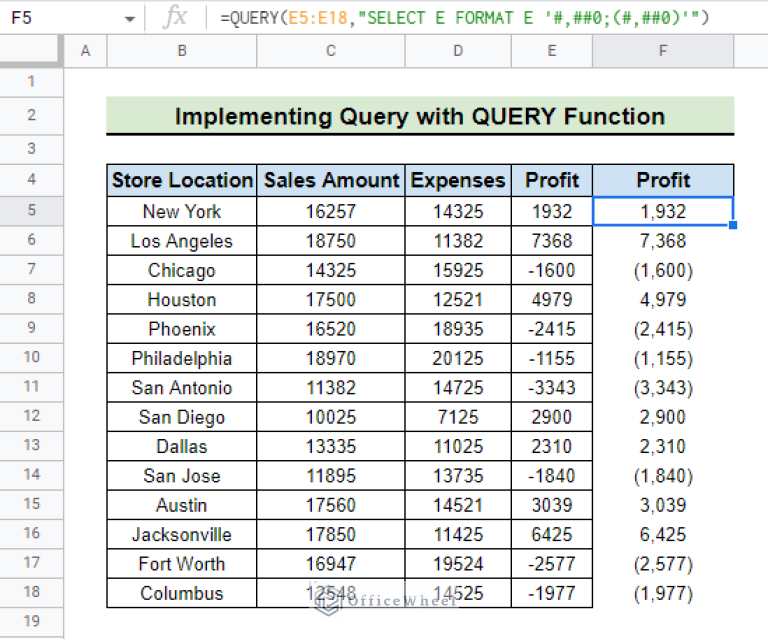Click the select-all corner box

tap(31, 51)
